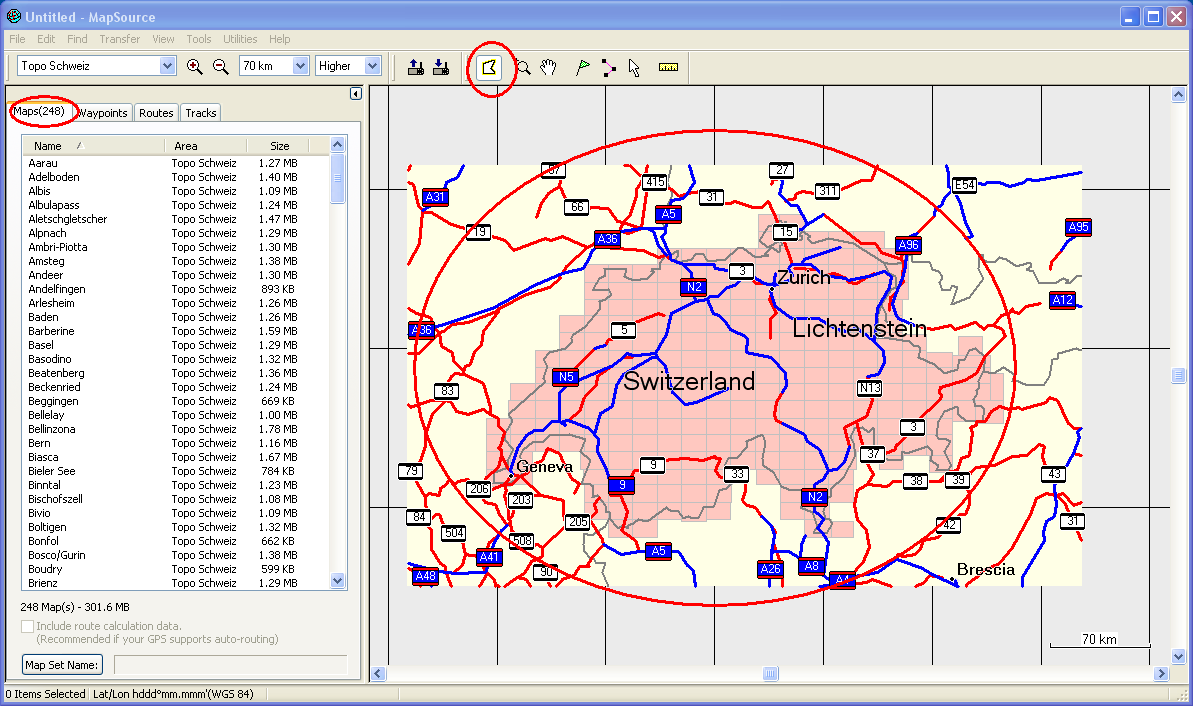Click the map list scroll up arrow
Viewport: 1193px width, 706px height.
[x=338, y=145]
